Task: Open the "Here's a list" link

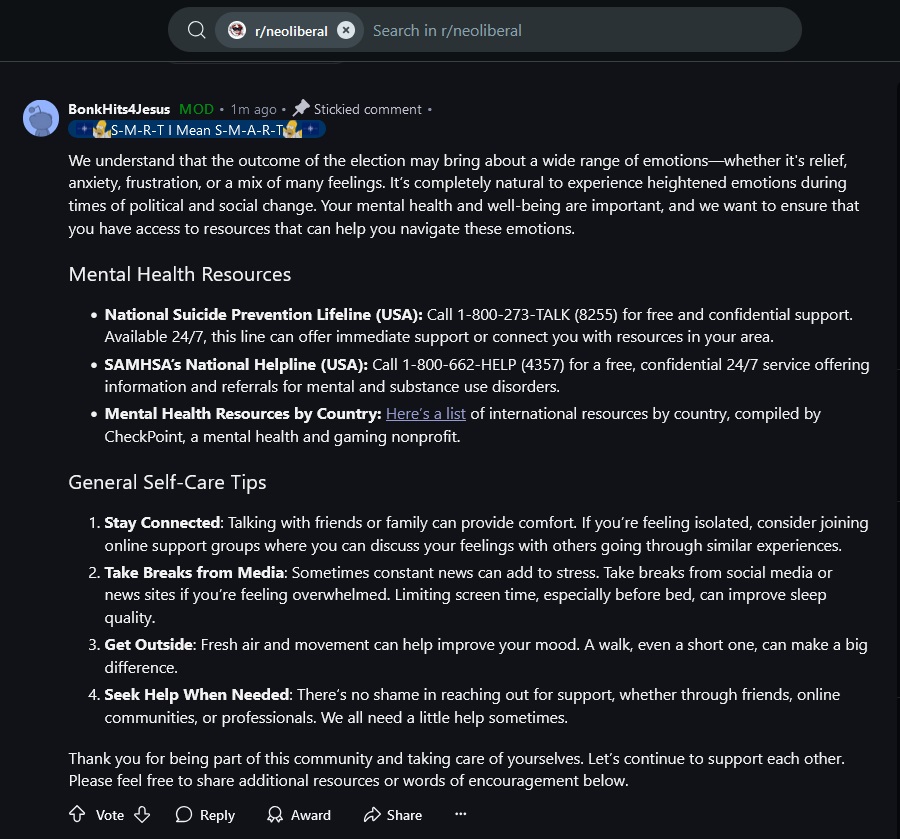Action: [425, 413]
